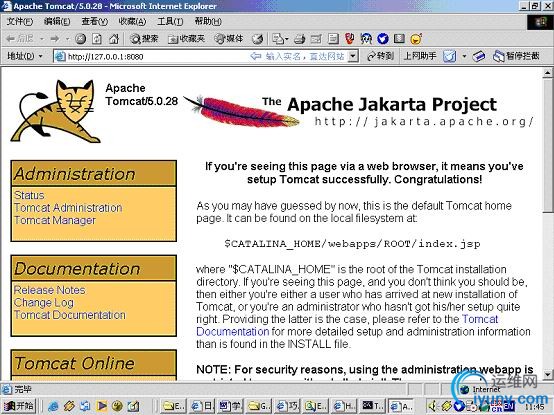Launch Internet Explorer from quick launch
Image resolution: width=554 pixels, height=415 pixels.
[x=53, y=407]
